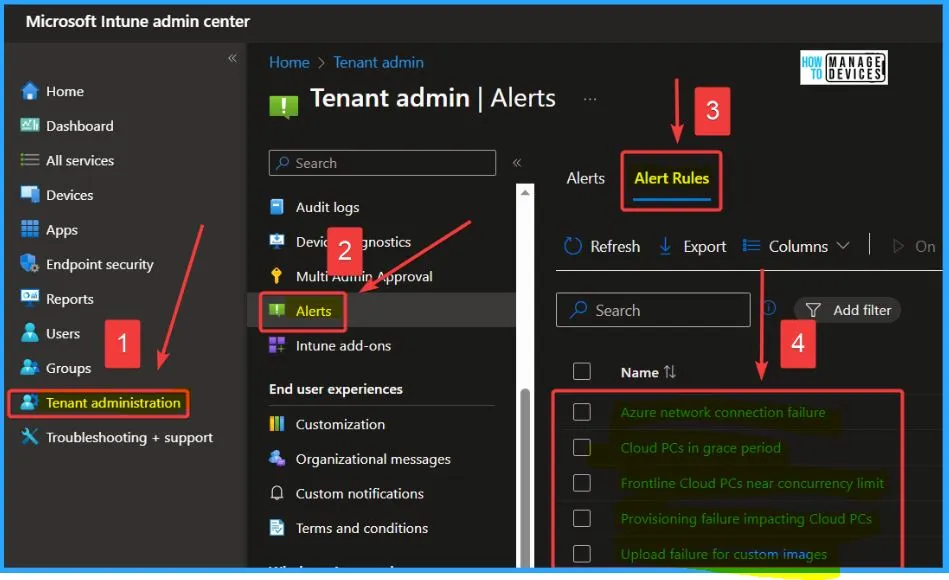Image resolution: width=949 pixels, height=580 pixels.
Task: Switch to the Alerts tab
Action: pos(585,178)
